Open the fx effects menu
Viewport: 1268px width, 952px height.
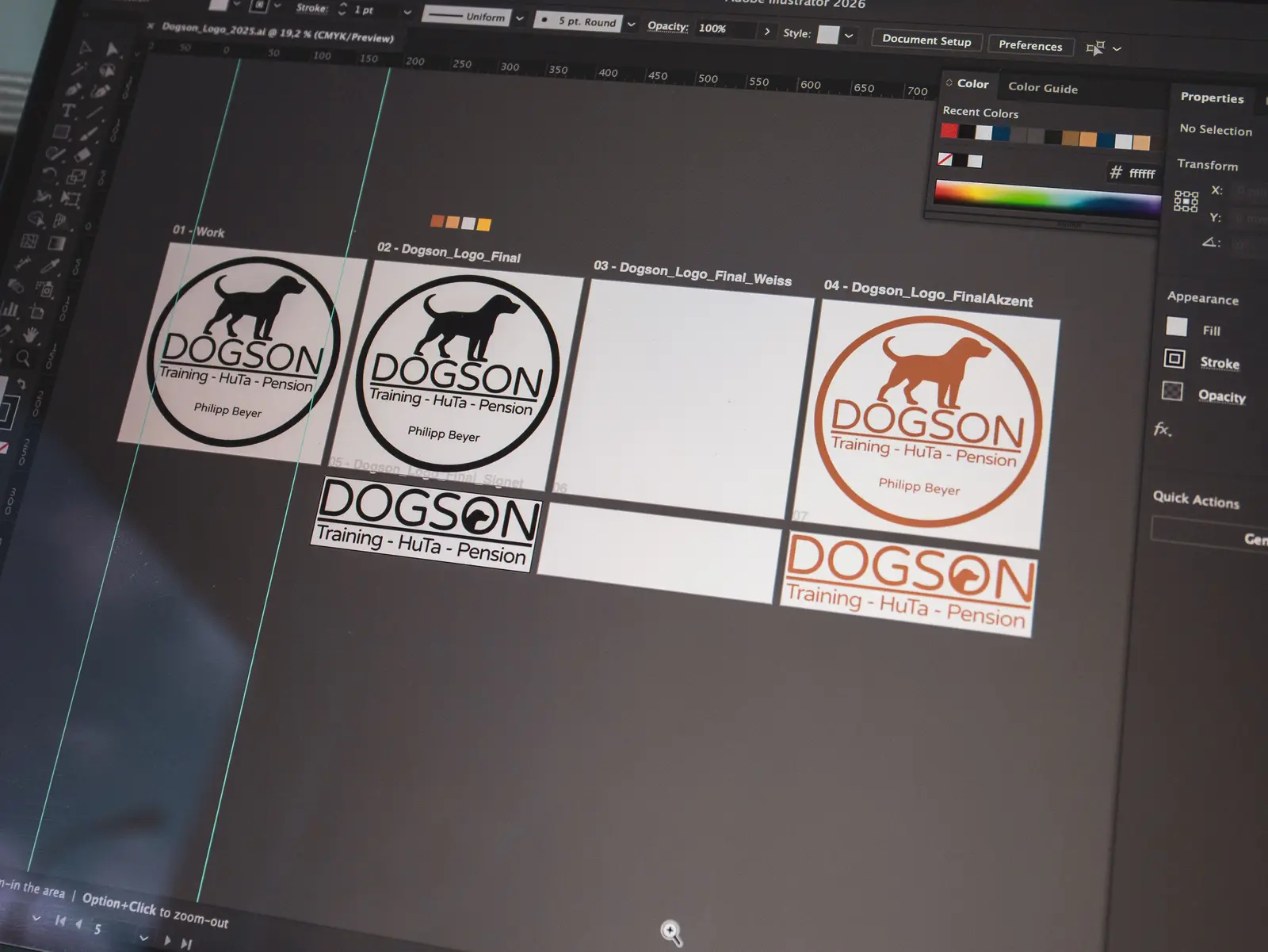[1162, 430]
